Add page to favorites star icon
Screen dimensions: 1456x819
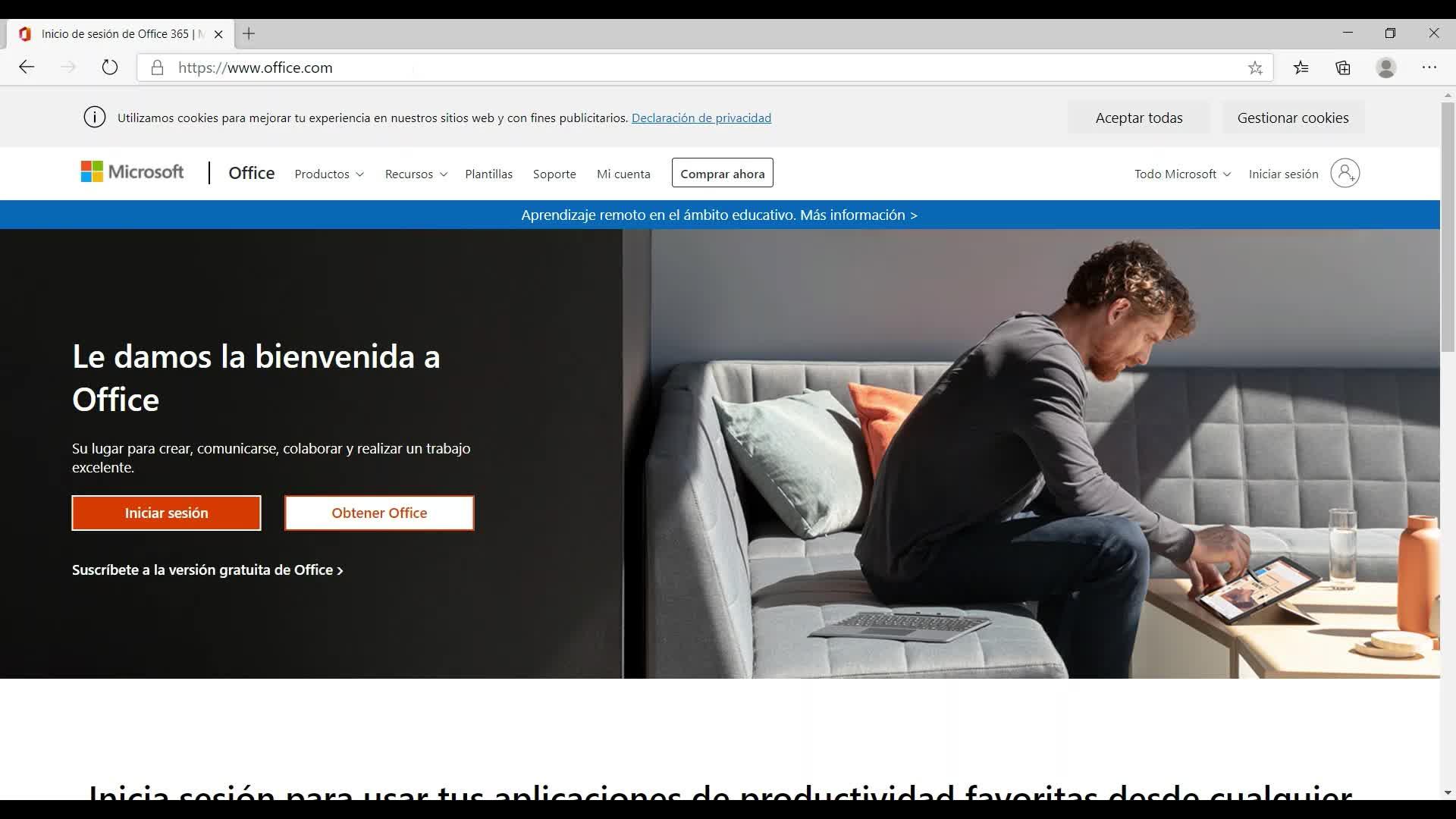[x=1255, y=68]
